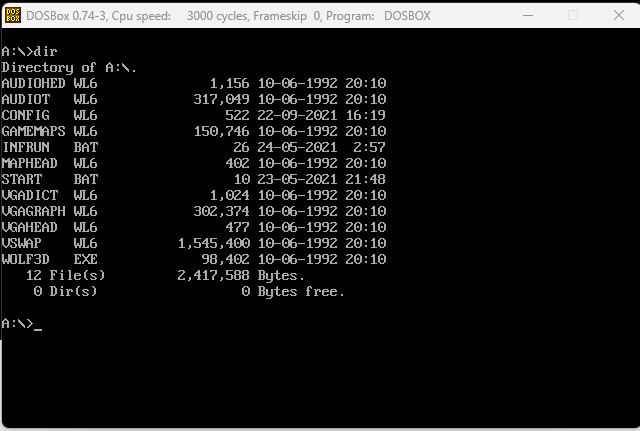Image resolution: width=640 pixels, height=431 pixels.
Task: Click the disabled maximize button
Action: click(x=573, y=16)
